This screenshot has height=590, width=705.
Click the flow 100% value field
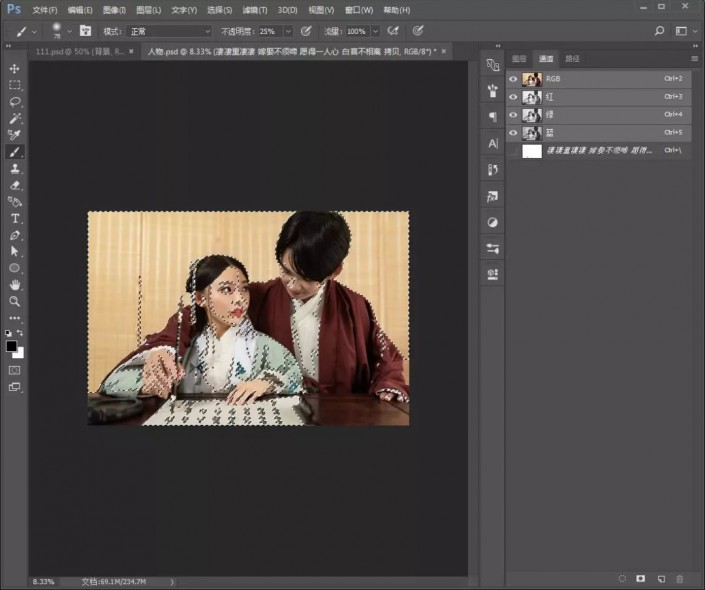pyautogui.click(x=357, y=31)
